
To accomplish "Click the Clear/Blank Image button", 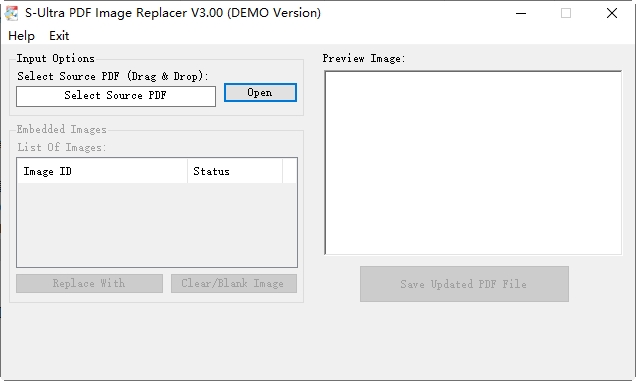I will click(234, 283).
